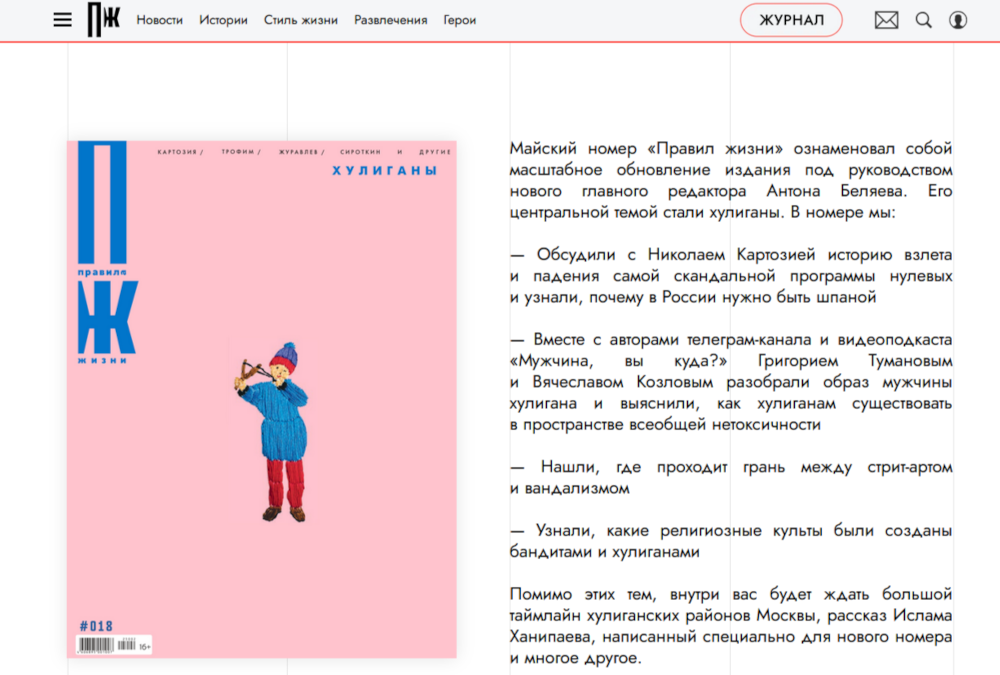Viewport: 1000px width, 675px height.
Task: Go to the Герои section
Action: pos(460,20)
